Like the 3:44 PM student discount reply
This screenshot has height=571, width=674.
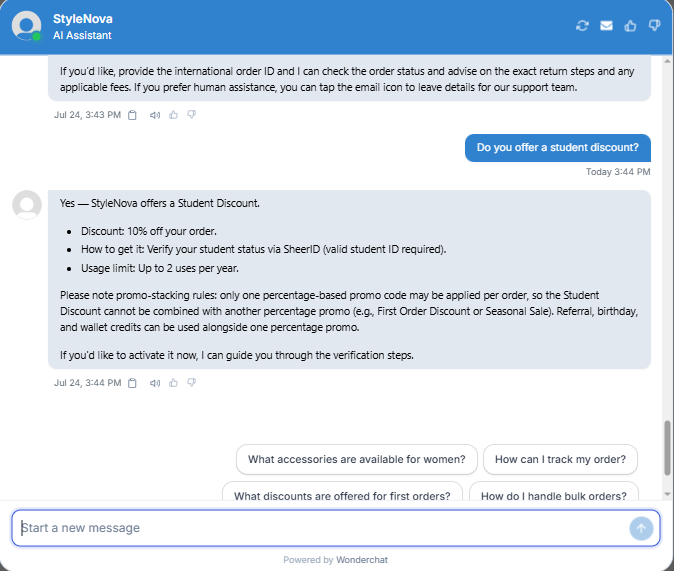pyautogui.click(x=173, y=382)
